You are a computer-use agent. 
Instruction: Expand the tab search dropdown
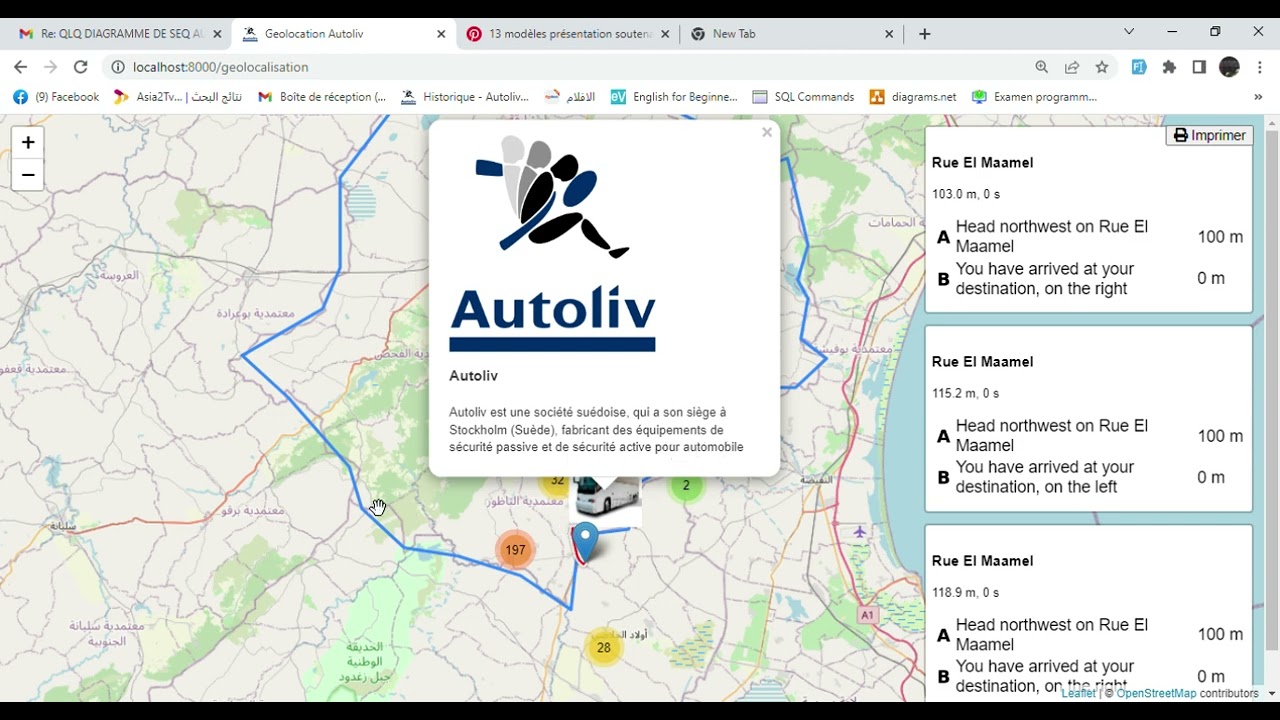point(1129,32)
